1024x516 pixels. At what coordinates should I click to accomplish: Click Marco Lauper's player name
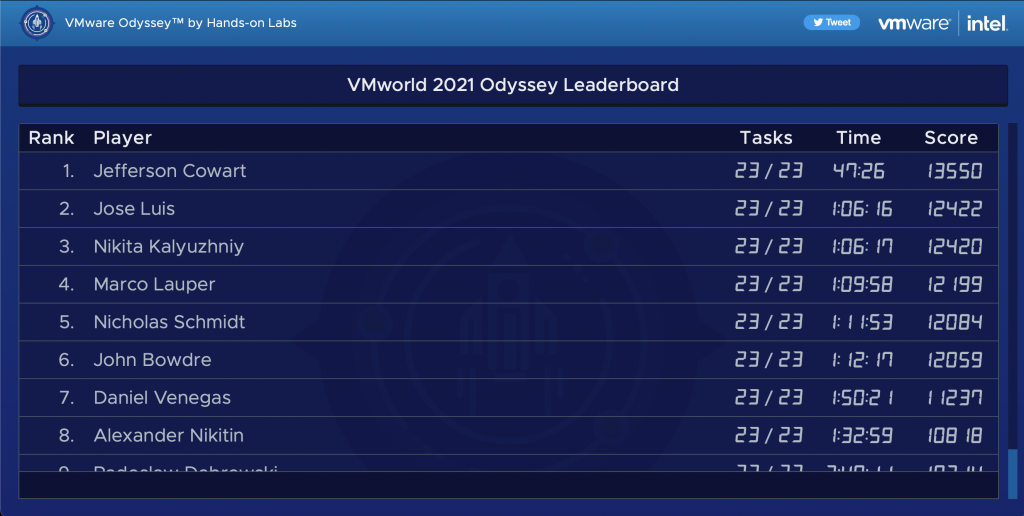(154, 285)
